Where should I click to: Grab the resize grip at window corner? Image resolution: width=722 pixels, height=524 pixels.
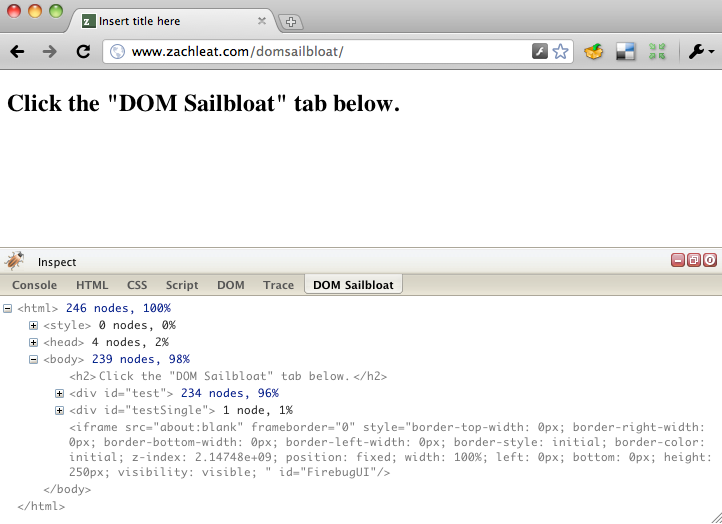[716, 518]
